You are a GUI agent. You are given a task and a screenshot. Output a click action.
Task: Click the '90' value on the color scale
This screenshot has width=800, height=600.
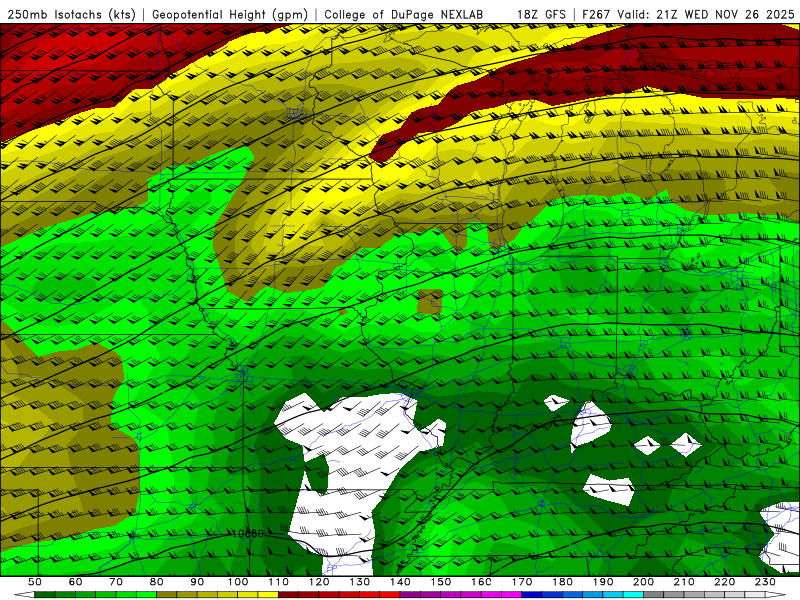[x=197, y=582]
